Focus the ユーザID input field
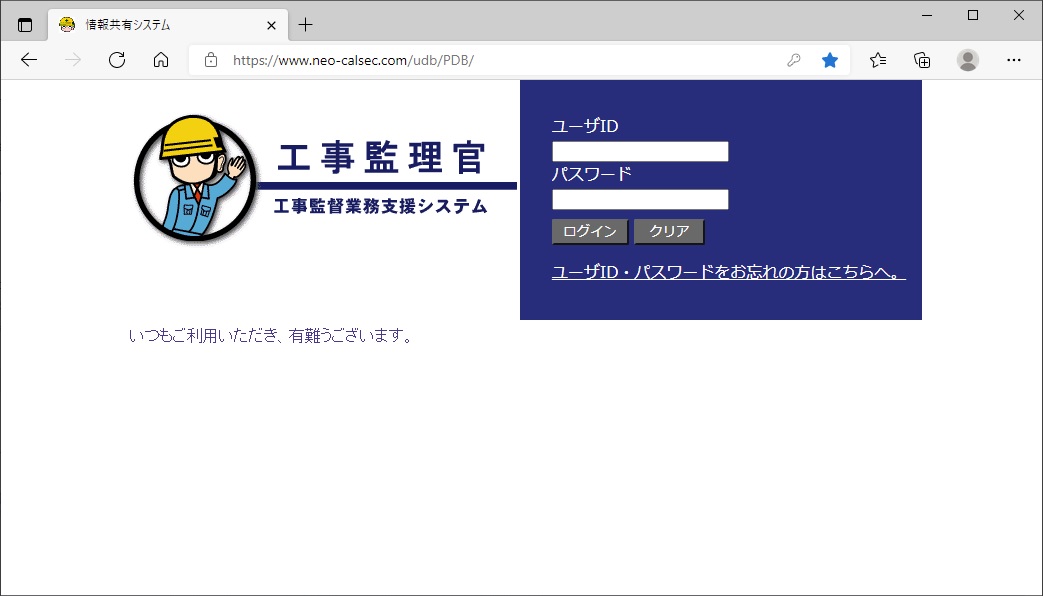 tap(640, 151)
